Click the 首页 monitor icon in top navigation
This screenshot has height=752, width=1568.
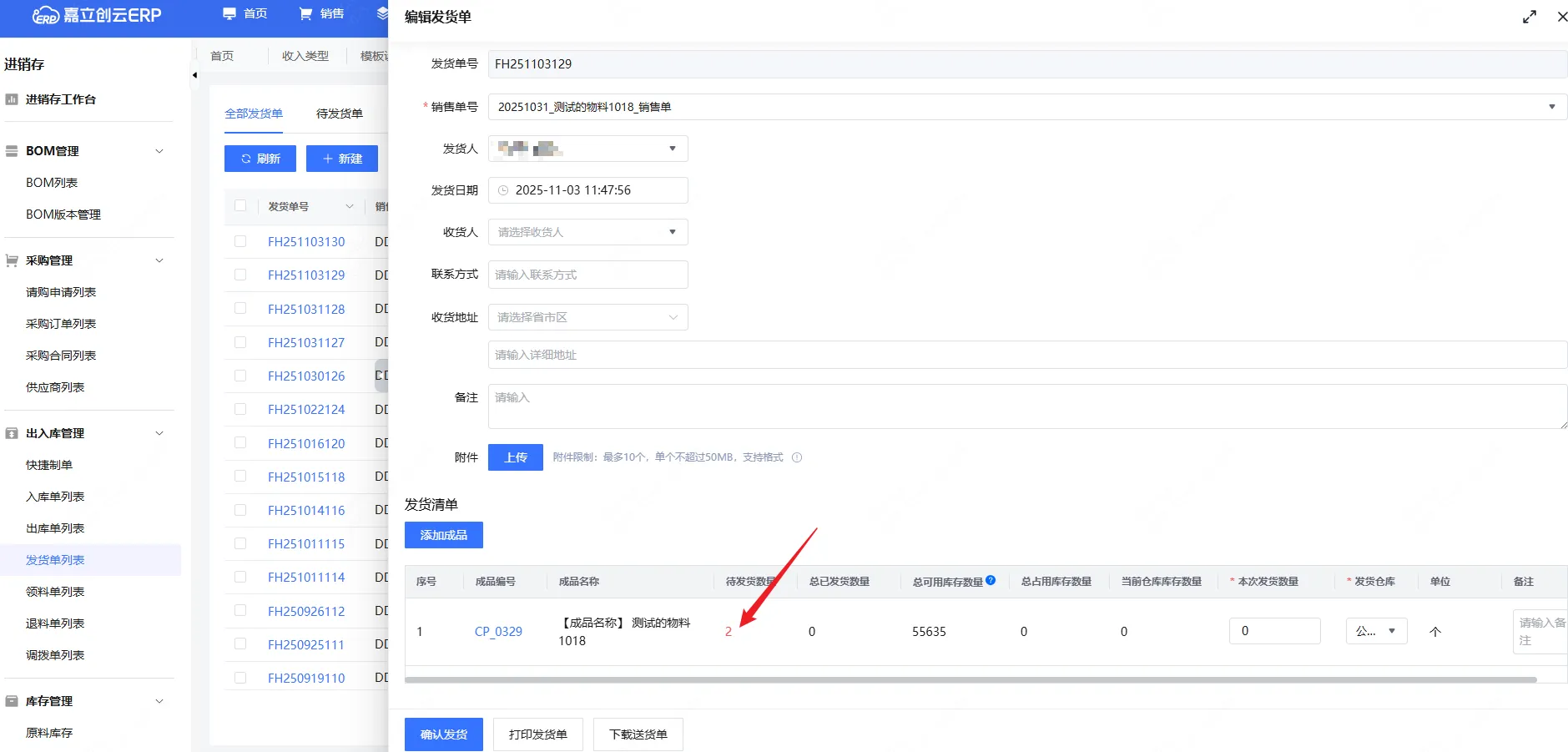point(229,13)
